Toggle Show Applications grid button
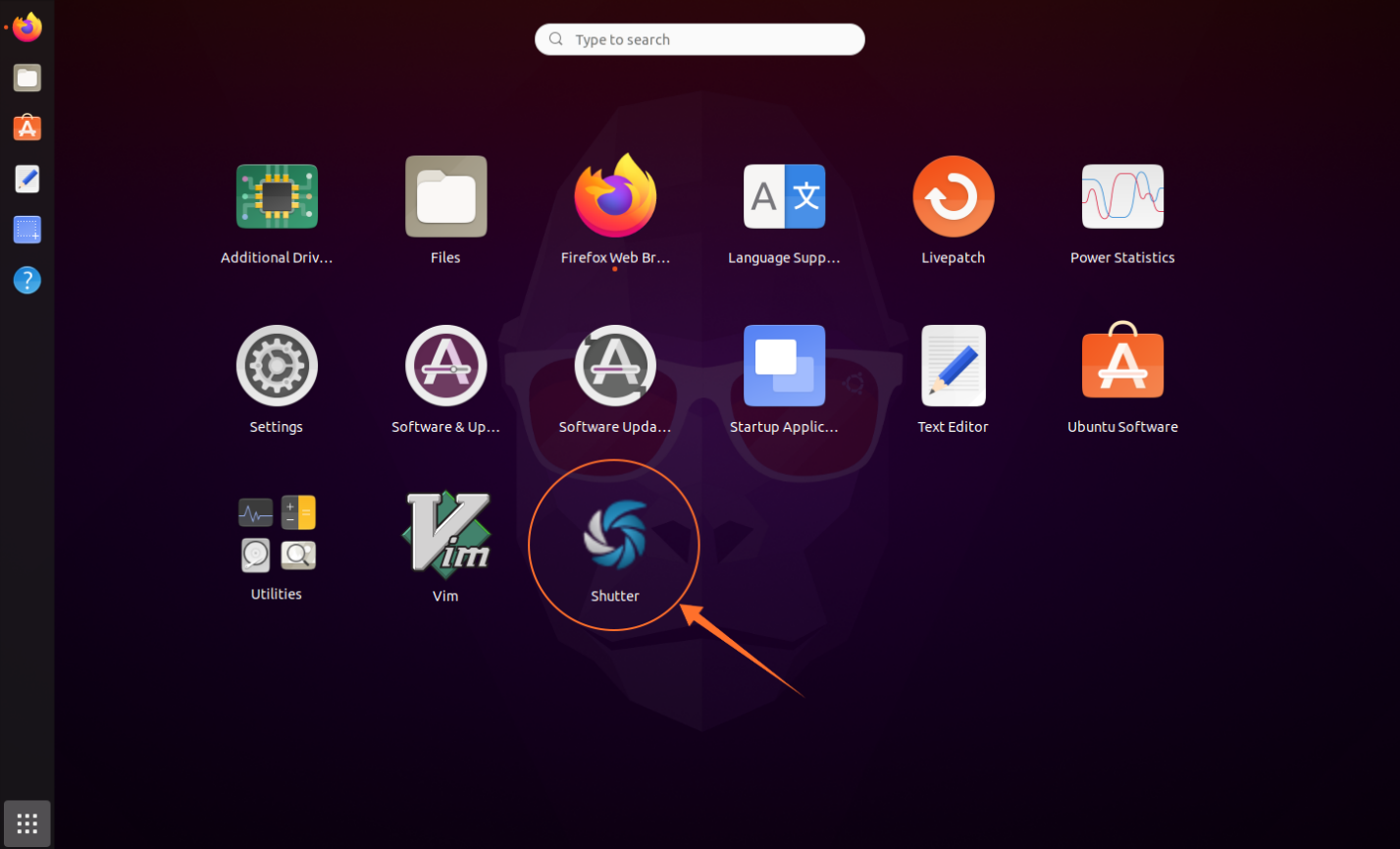Viewport: 1400px width, 849px height. click(x=27, y=823)
